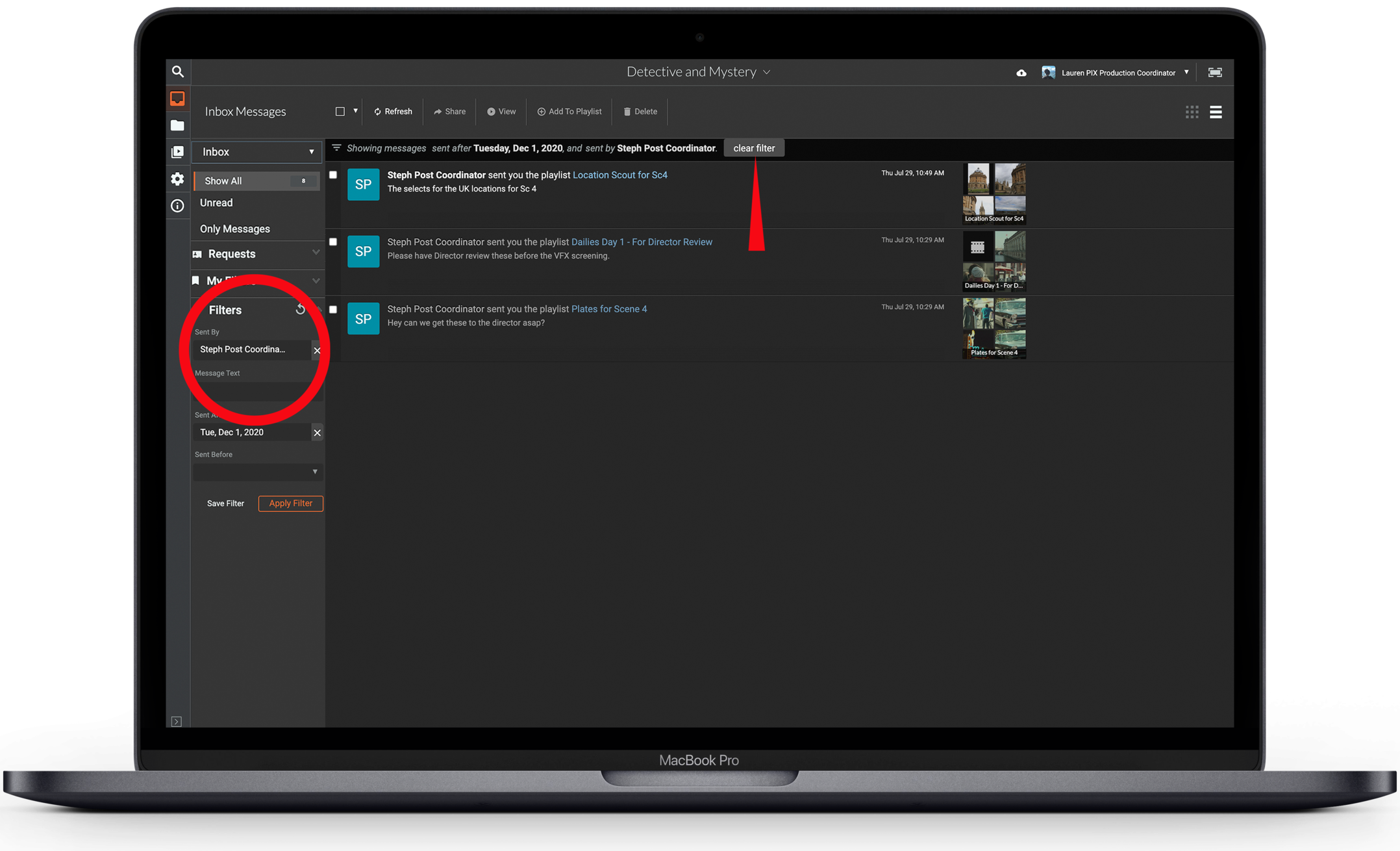The image size is (1400, 851).
Task: Click the cloud upload icon
Action: click(1021, 73)
